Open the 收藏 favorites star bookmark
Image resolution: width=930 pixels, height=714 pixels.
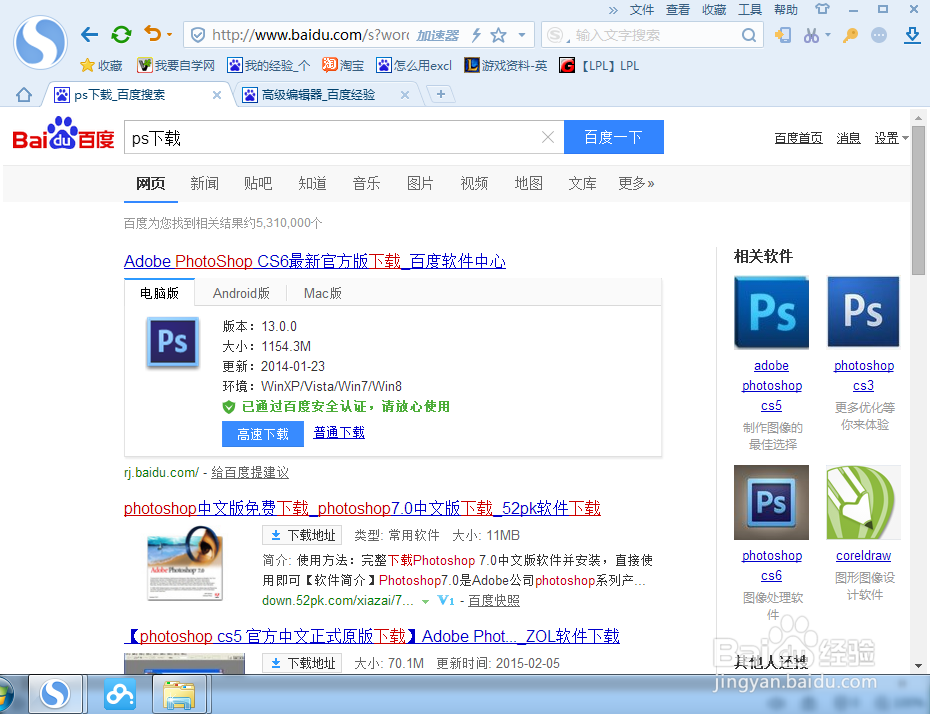pyautogui.click(x=101, y=65)
